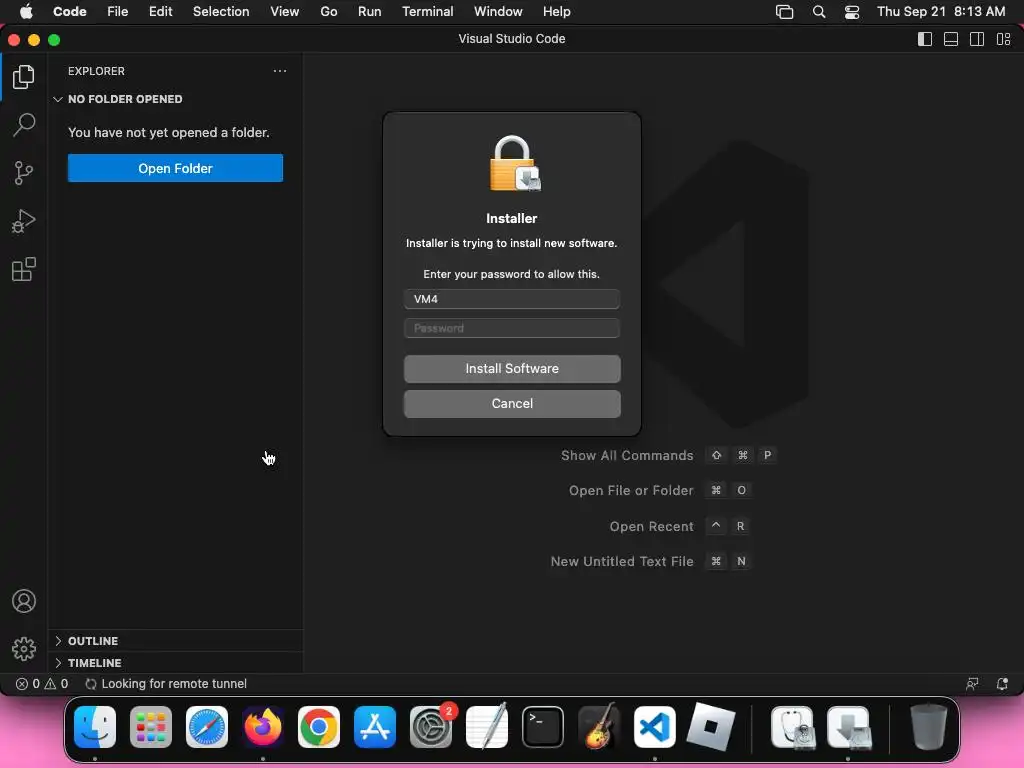Click Looking for remote tunnel status
Image resolution: width=1024 pixels, height=768 pixels.
166,684
